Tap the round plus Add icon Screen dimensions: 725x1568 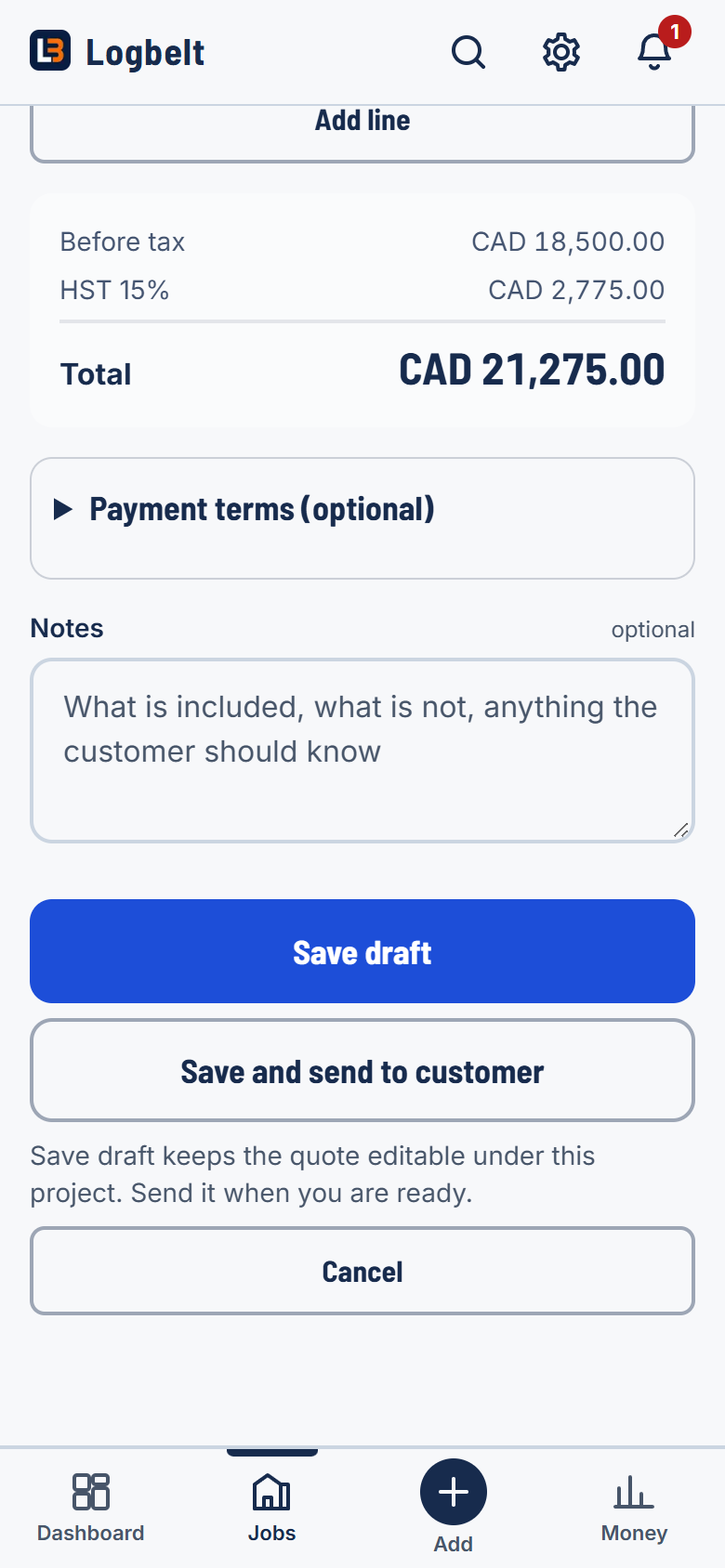(x=454, y=1492)
